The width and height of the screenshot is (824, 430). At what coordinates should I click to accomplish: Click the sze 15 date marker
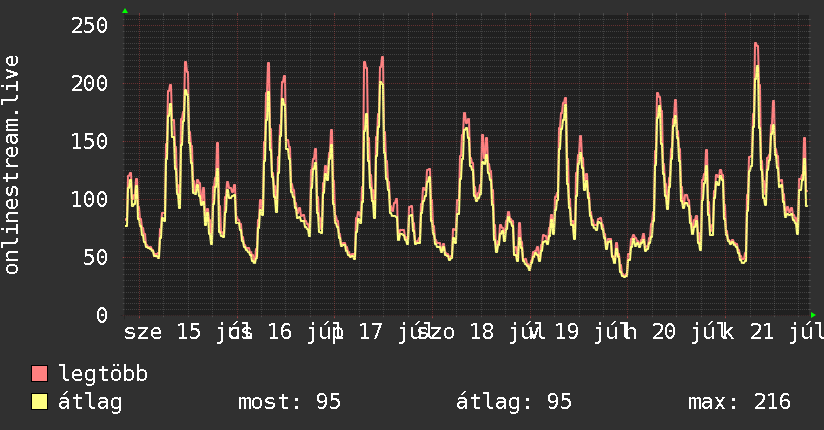[162, 332]
